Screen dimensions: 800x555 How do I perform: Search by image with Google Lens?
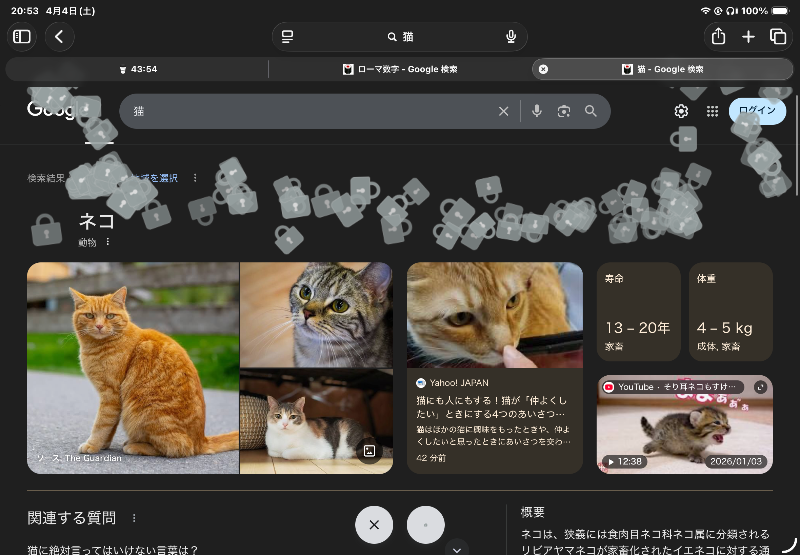(x=564, y=111)
